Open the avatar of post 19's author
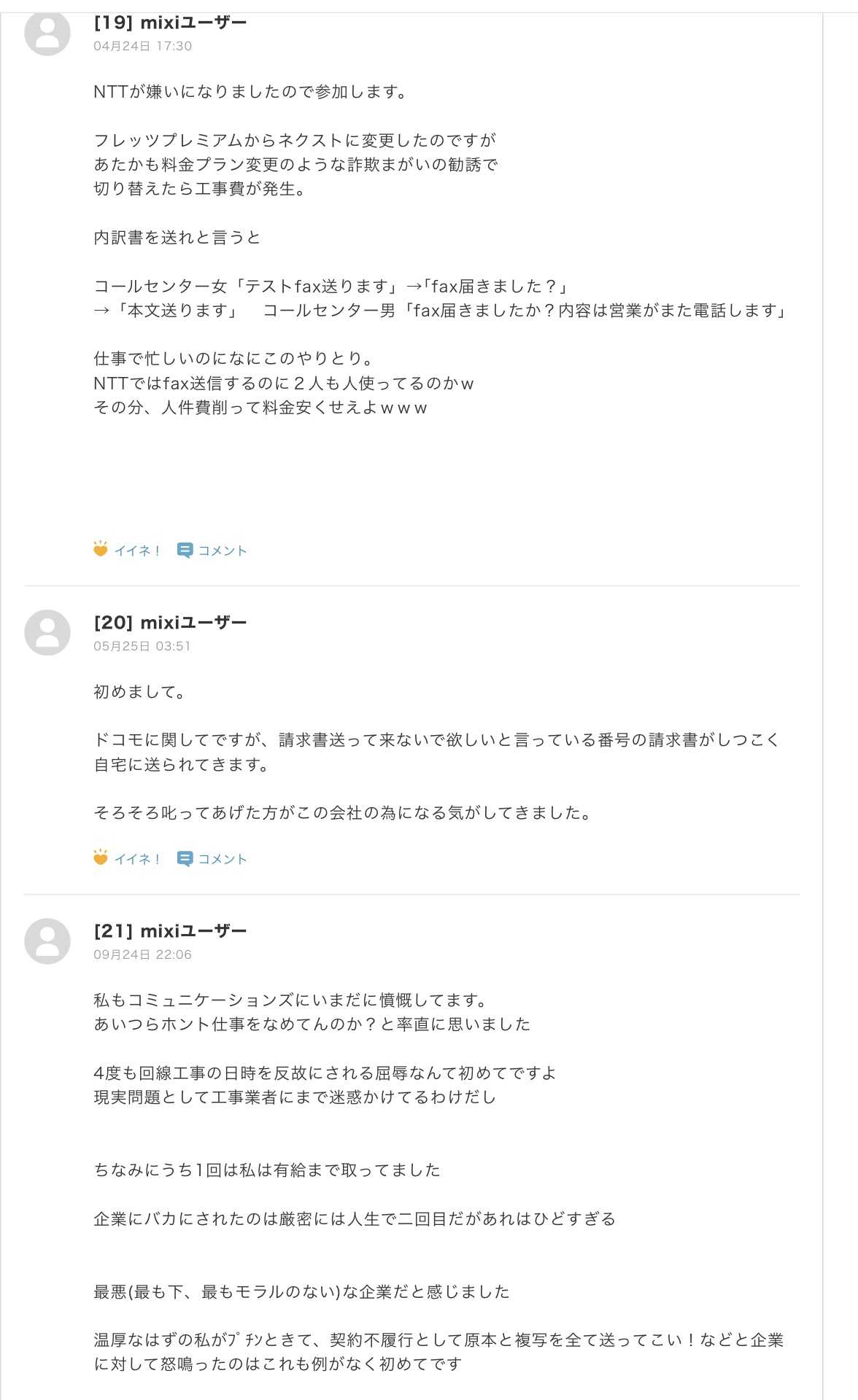Screen dimensions: 858x1400 47,33
